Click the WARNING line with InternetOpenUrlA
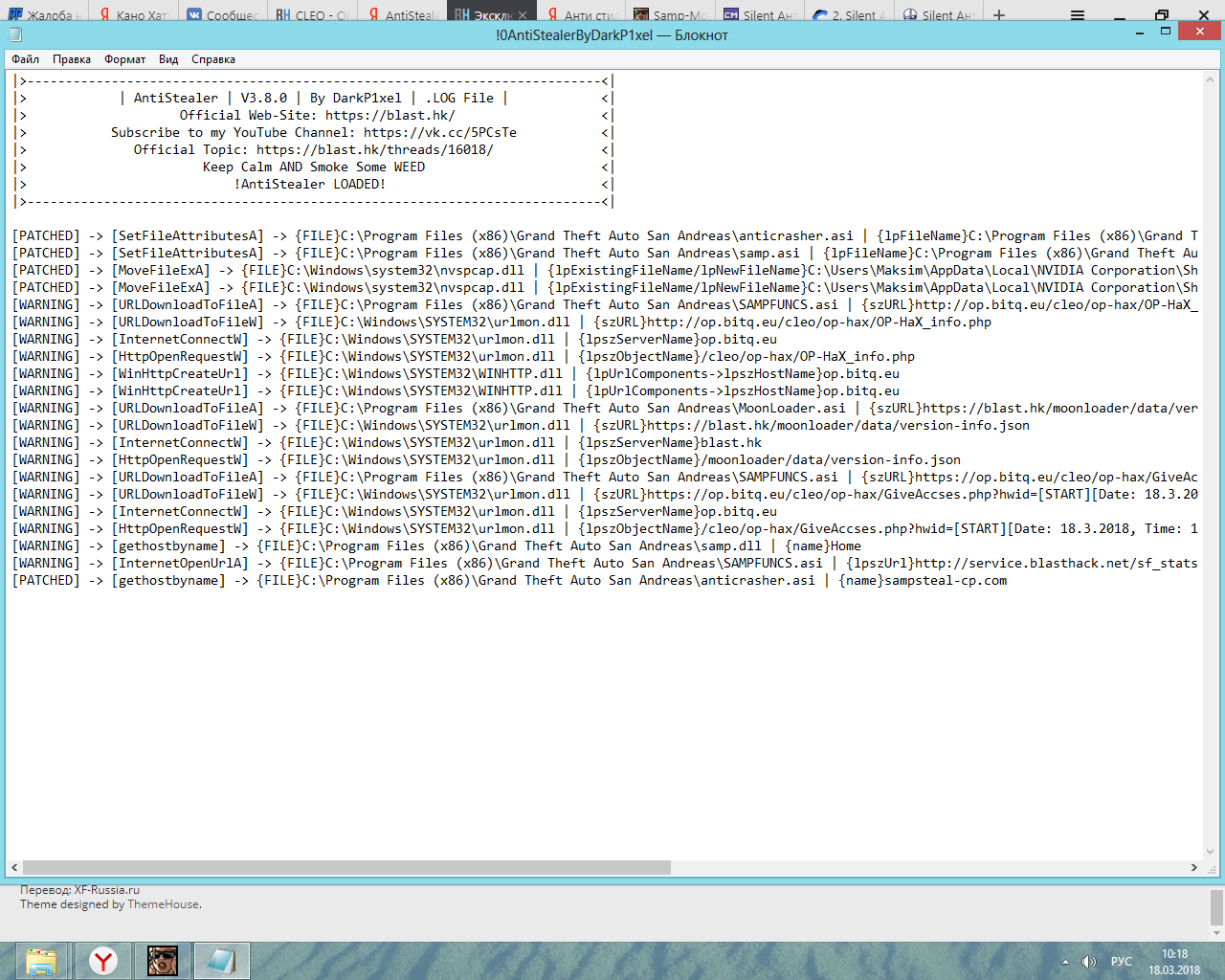This screenshot has width=1225, height=980. 605,564
